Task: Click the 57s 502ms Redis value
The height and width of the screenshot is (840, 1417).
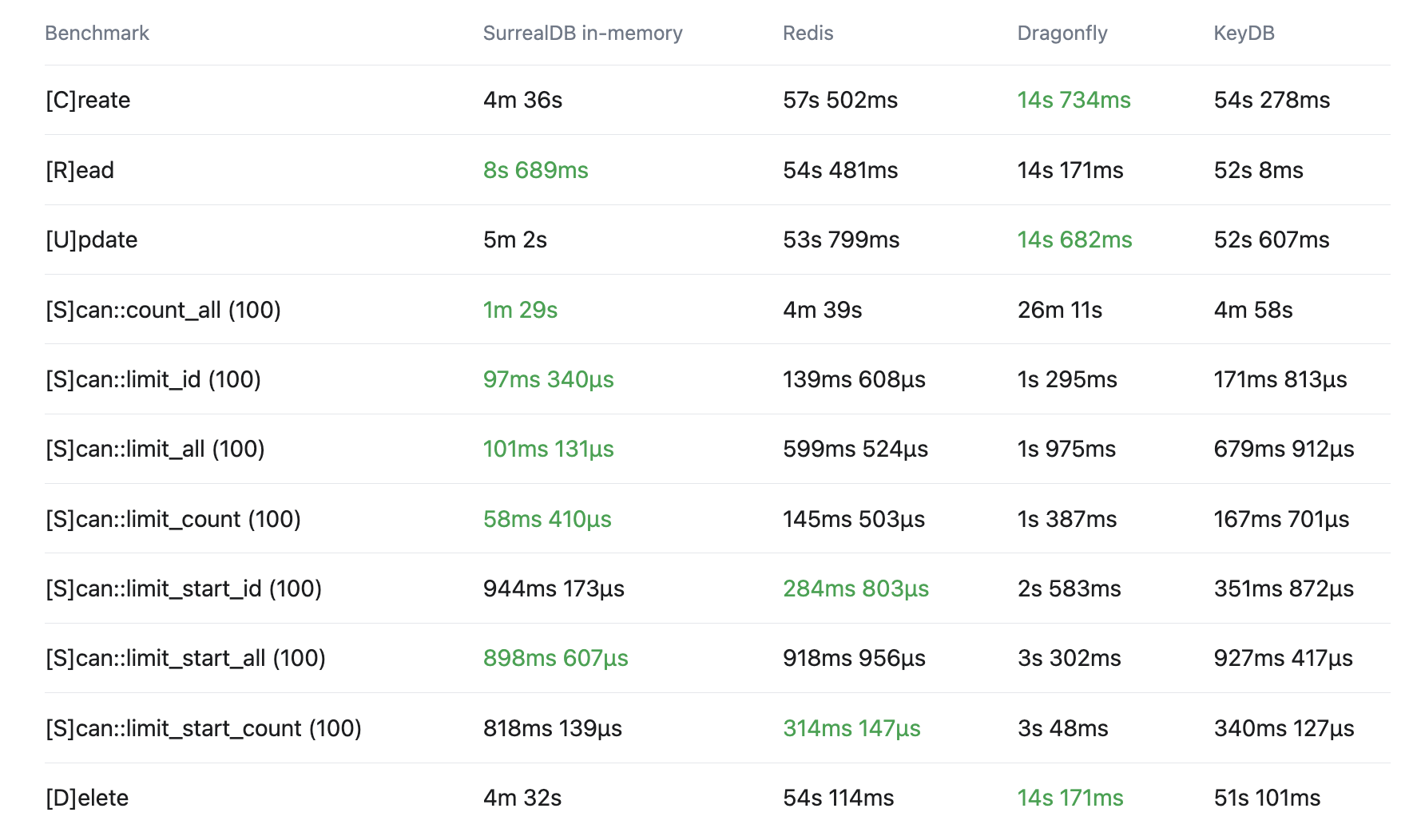Action: (x=840, y=100)
